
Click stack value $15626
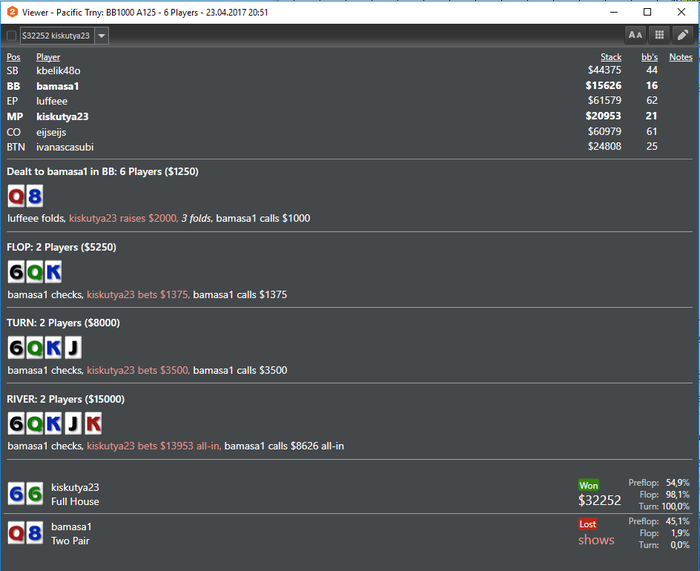604,86
